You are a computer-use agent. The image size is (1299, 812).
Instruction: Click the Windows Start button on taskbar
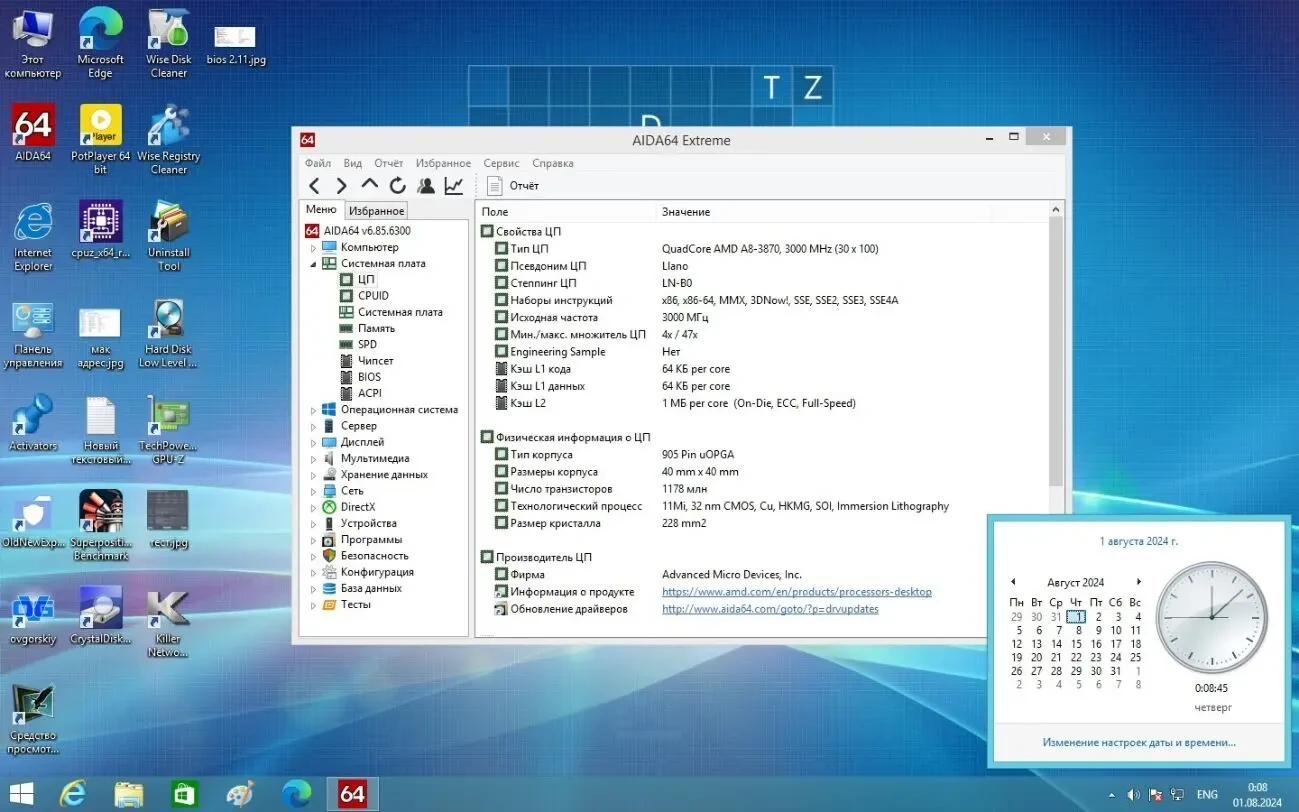pos(20,794)
